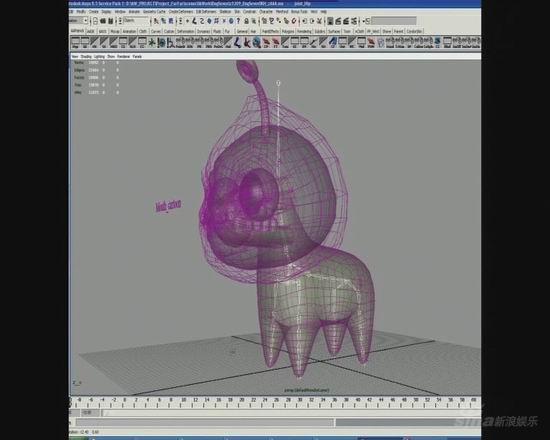This screenshot has width=550, height=440.
Task: Click frame 10 on the time slider
Action: point(183,401)
